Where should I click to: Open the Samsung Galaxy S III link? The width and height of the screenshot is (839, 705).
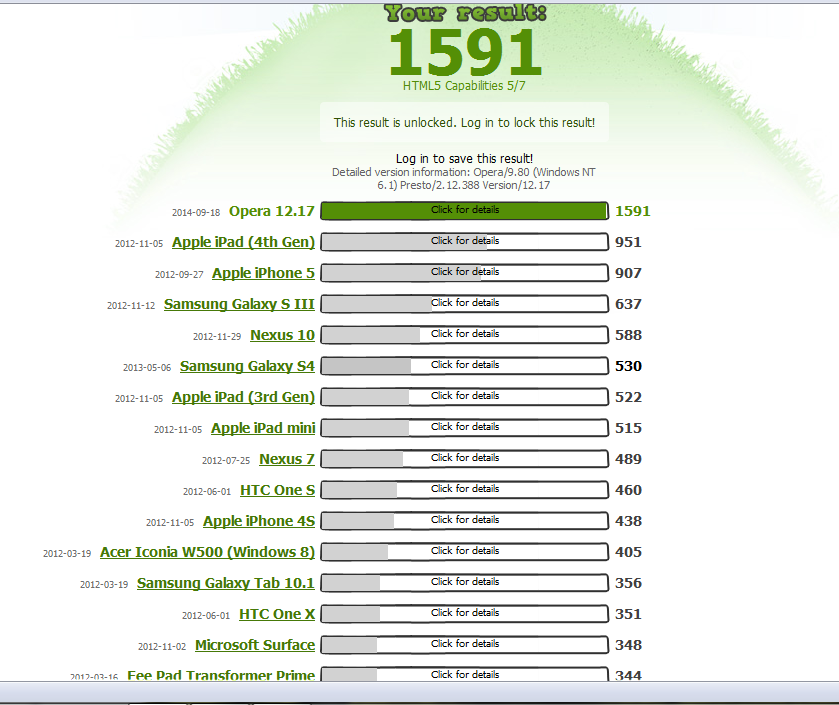[239, 304]
